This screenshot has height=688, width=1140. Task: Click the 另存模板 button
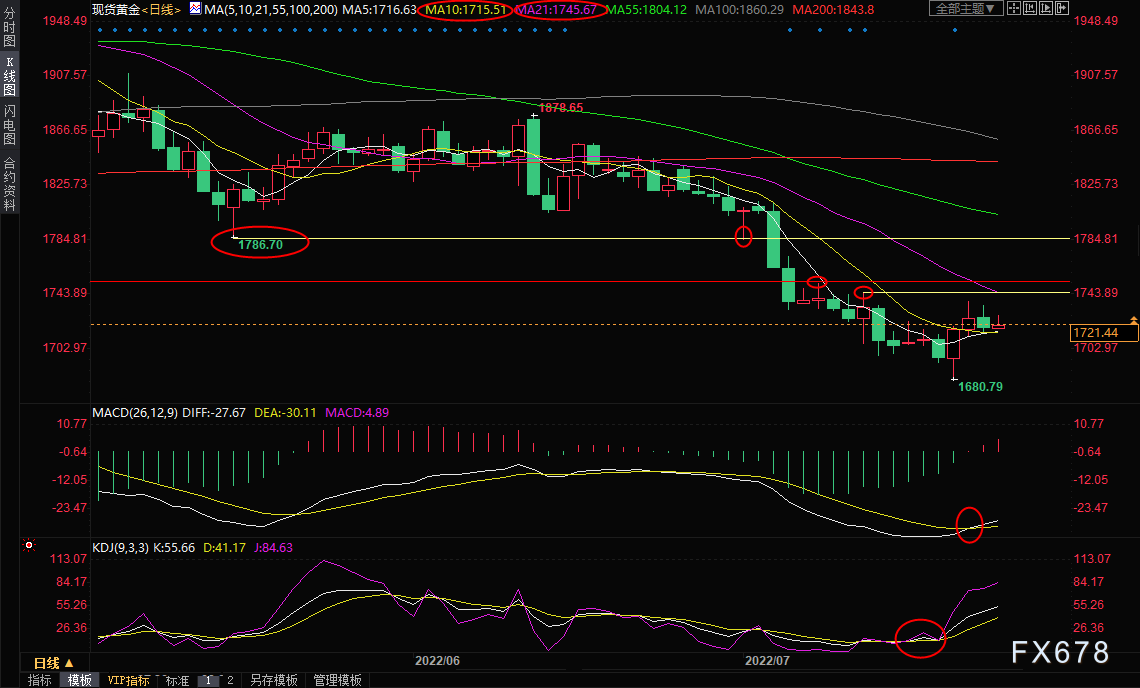[274, 680]
